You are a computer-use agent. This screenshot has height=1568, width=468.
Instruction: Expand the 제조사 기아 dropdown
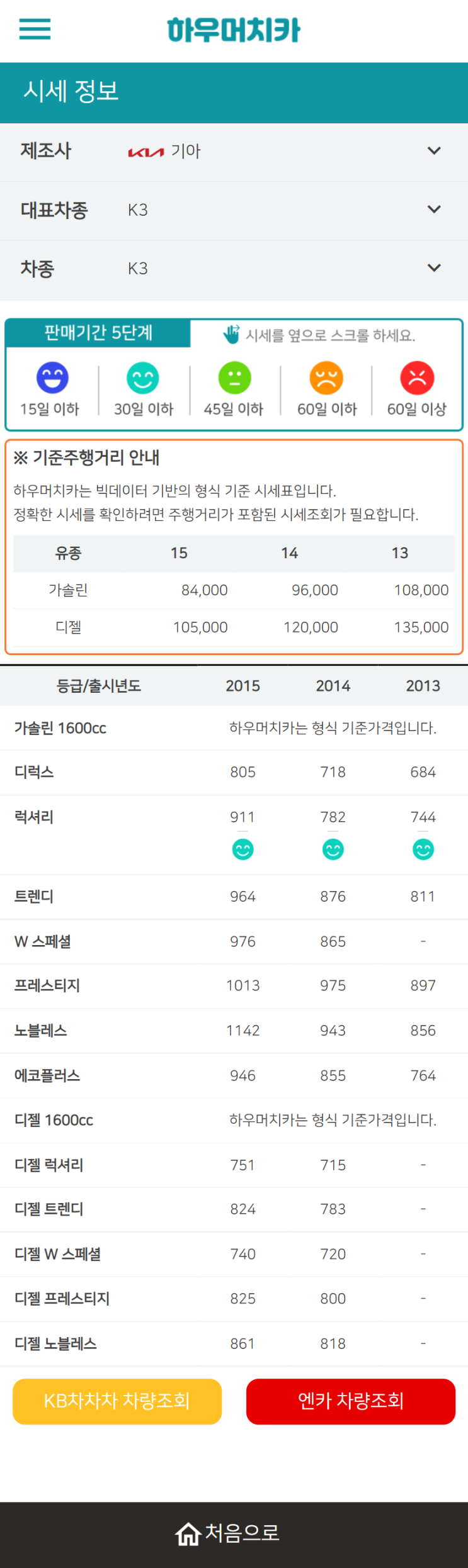click(x=234, y=151)
